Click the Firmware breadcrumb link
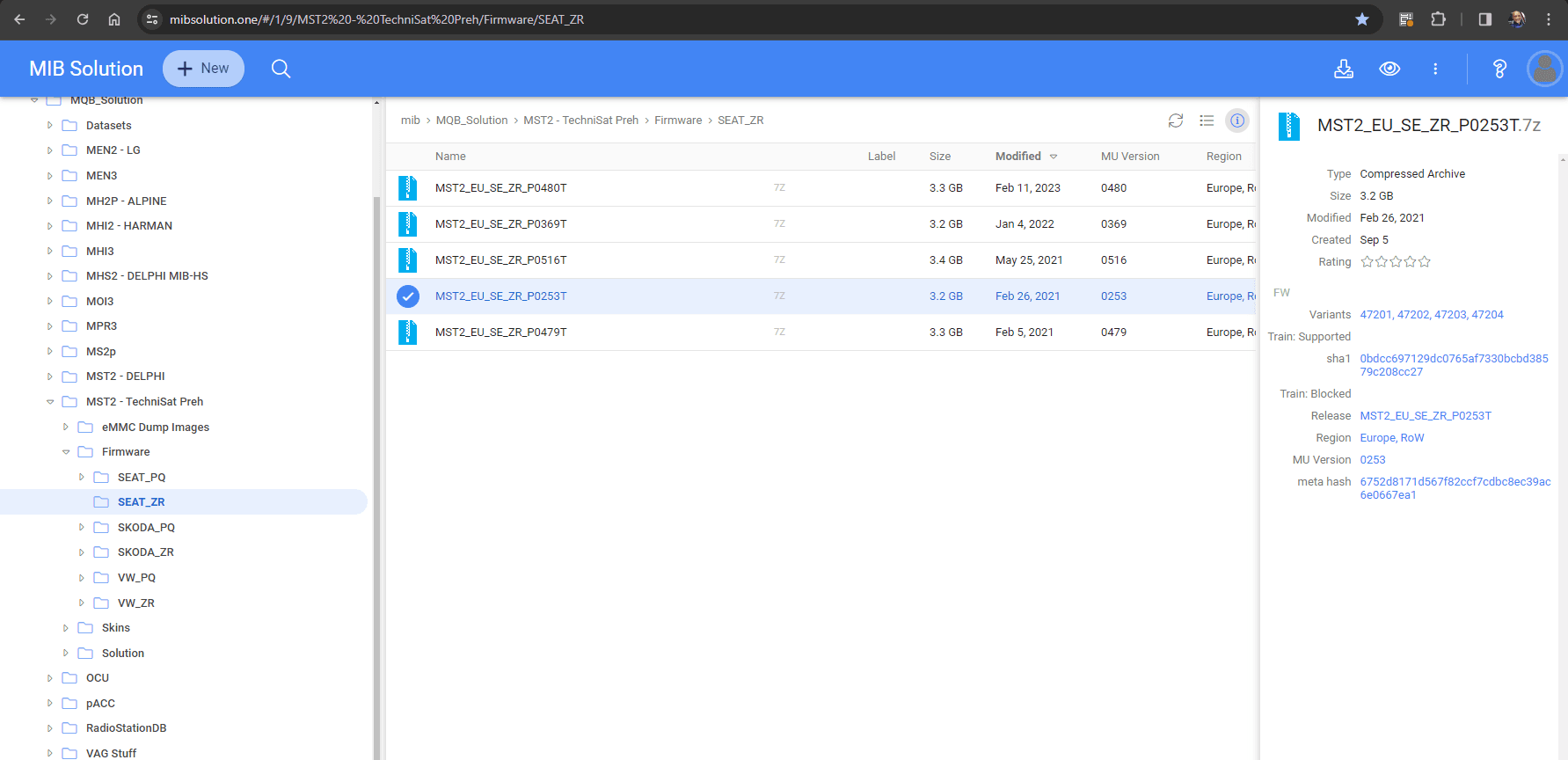Screen dimensions: 1568x760 677,121
